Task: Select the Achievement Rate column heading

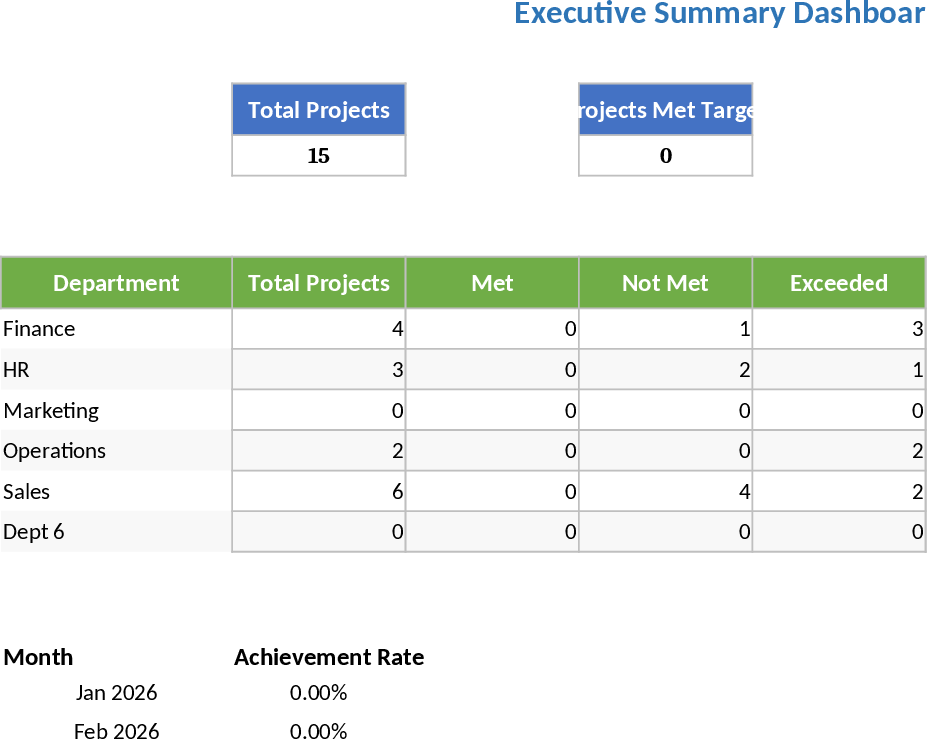Action: [x=328, y=657]
